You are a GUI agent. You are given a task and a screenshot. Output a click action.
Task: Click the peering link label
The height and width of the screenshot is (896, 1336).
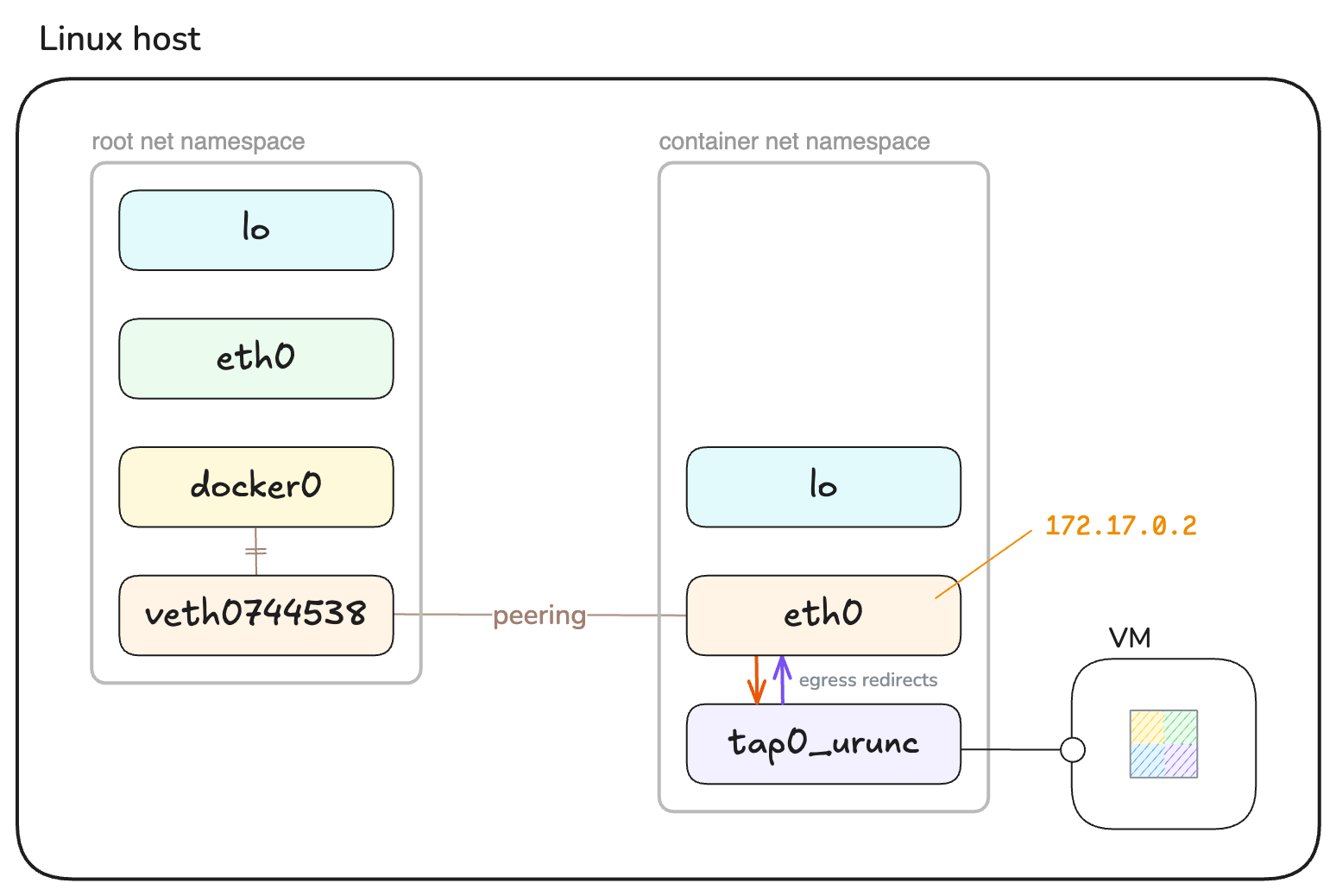[x=539, y=615]
